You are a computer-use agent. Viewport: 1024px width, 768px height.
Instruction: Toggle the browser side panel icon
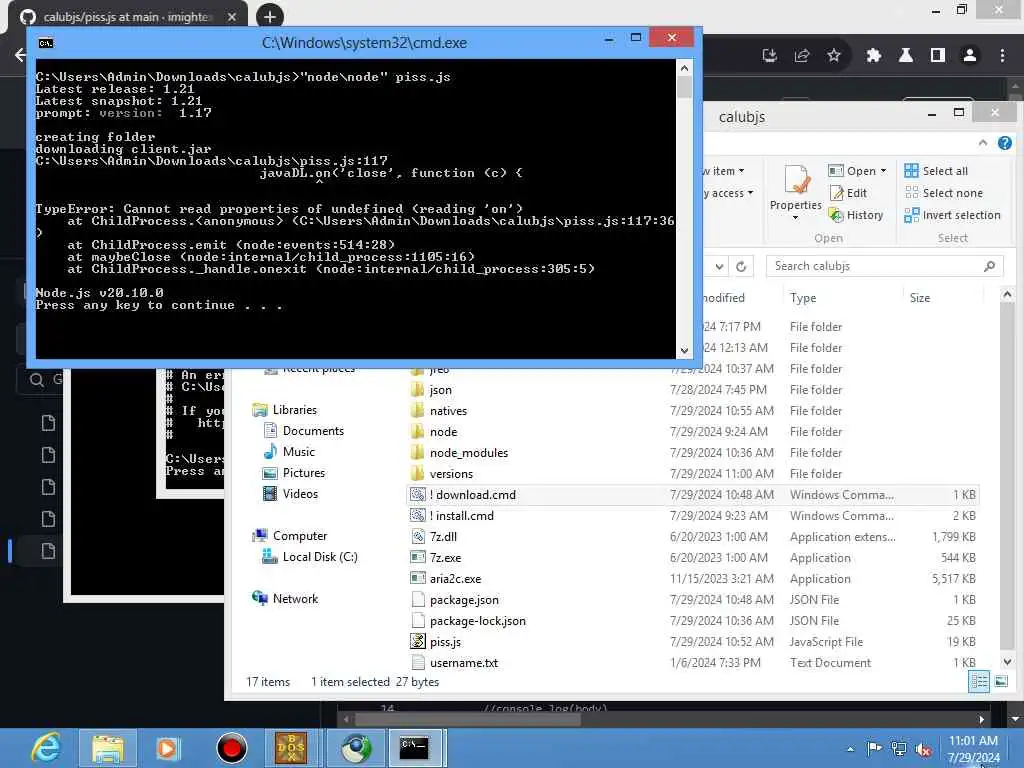[x=938, y=56]
